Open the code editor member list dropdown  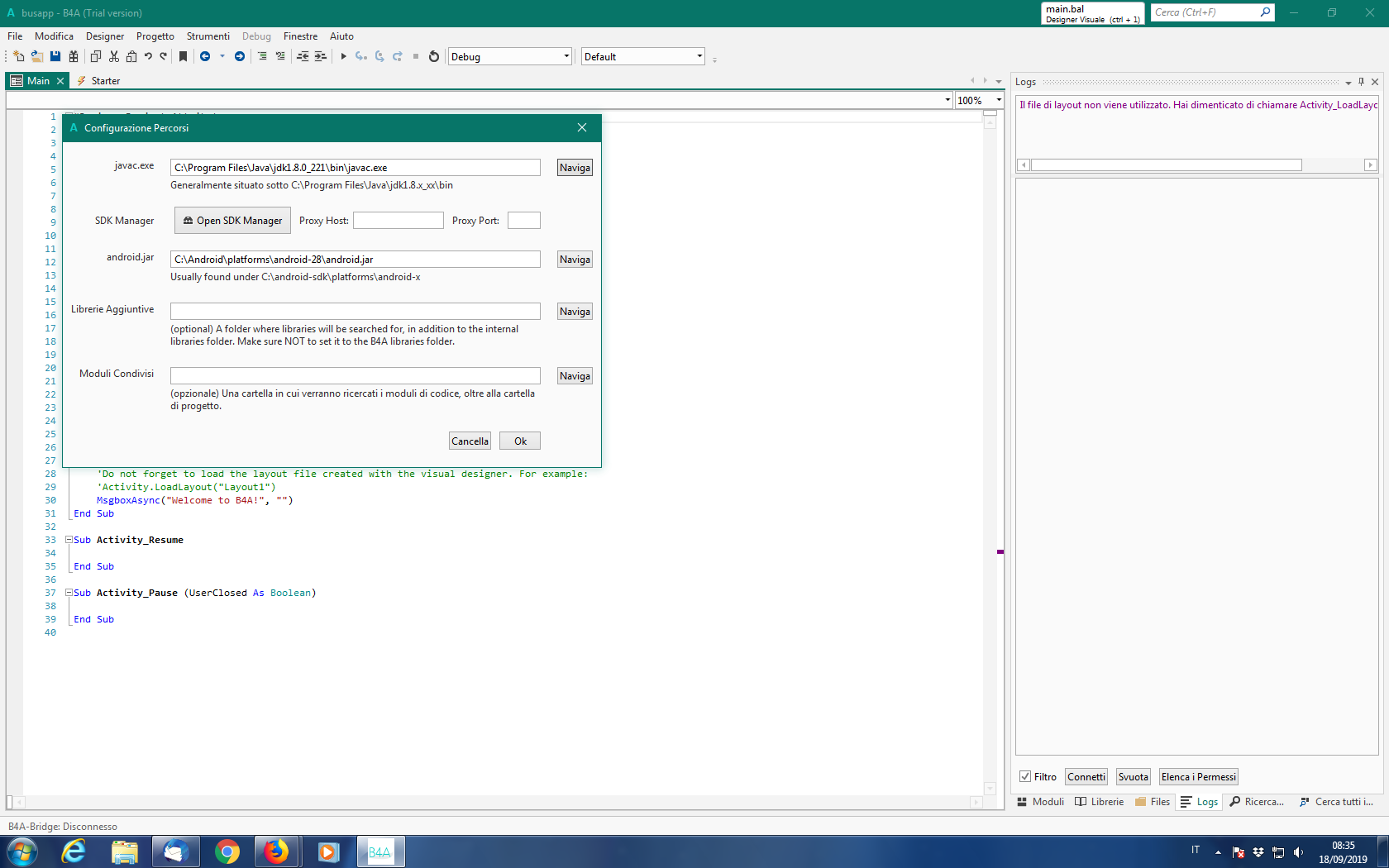coord(947,100)
